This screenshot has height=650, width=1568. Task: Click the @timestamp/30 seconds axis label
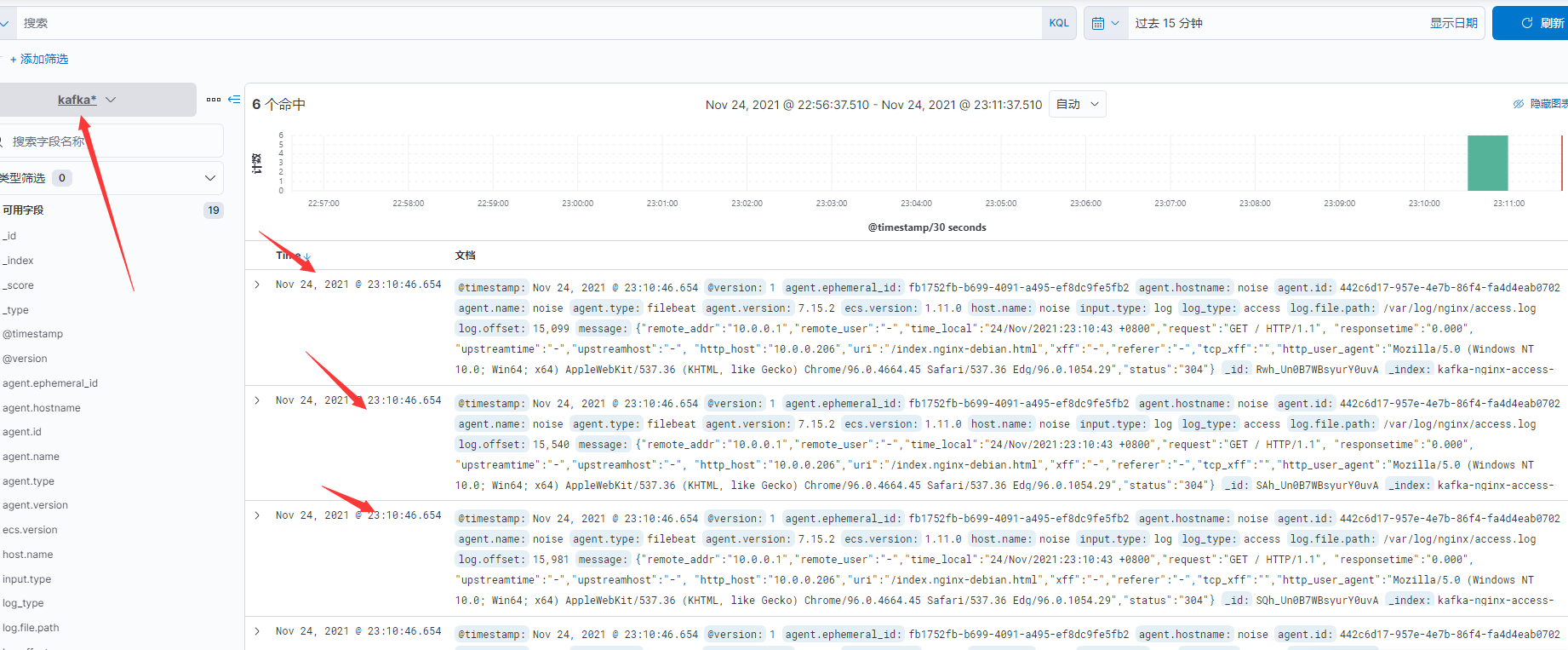pos(927,227)
